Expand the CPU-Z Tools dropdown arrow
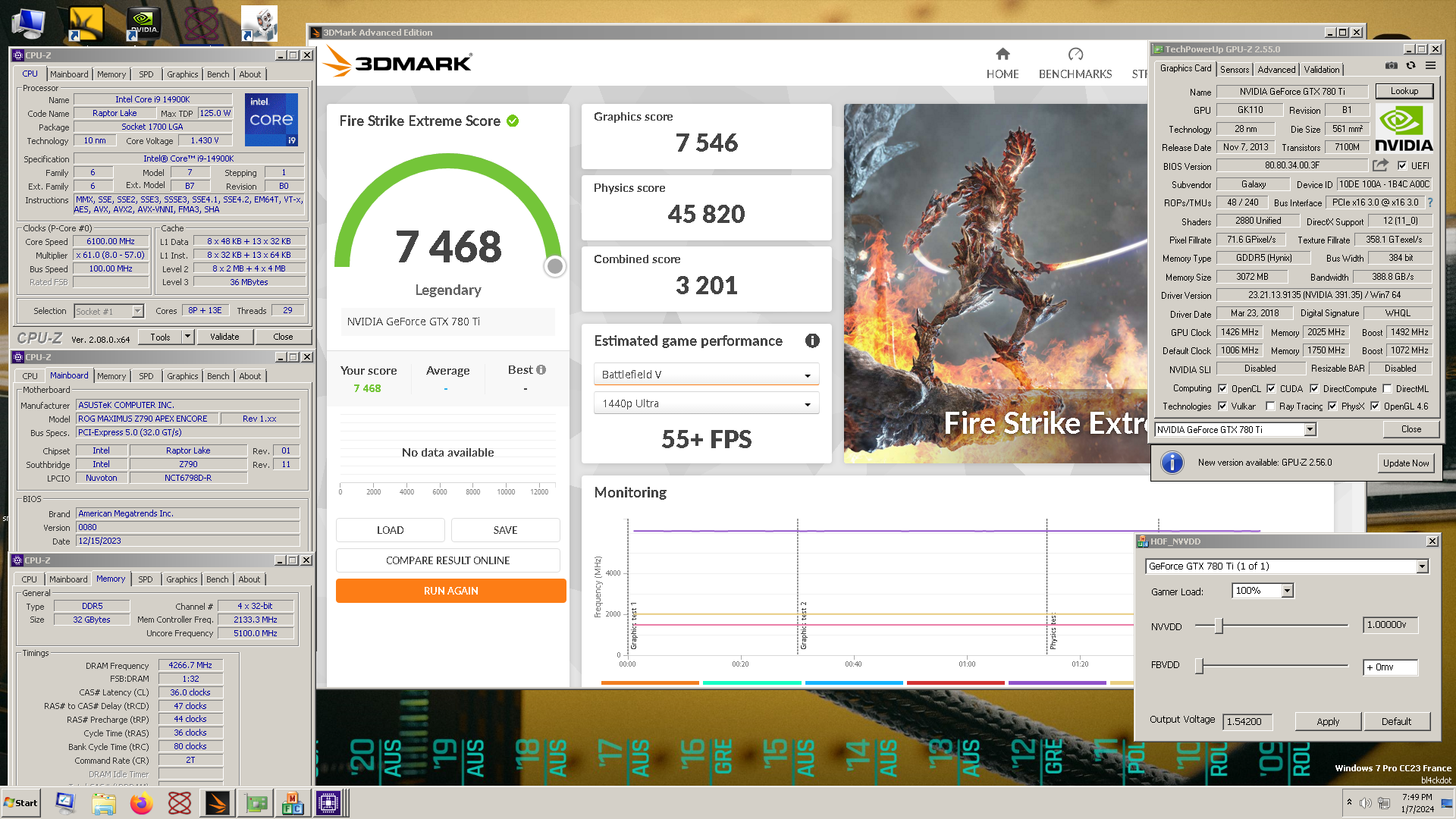The image size is (1456, 819). click(x=187, y=337)
